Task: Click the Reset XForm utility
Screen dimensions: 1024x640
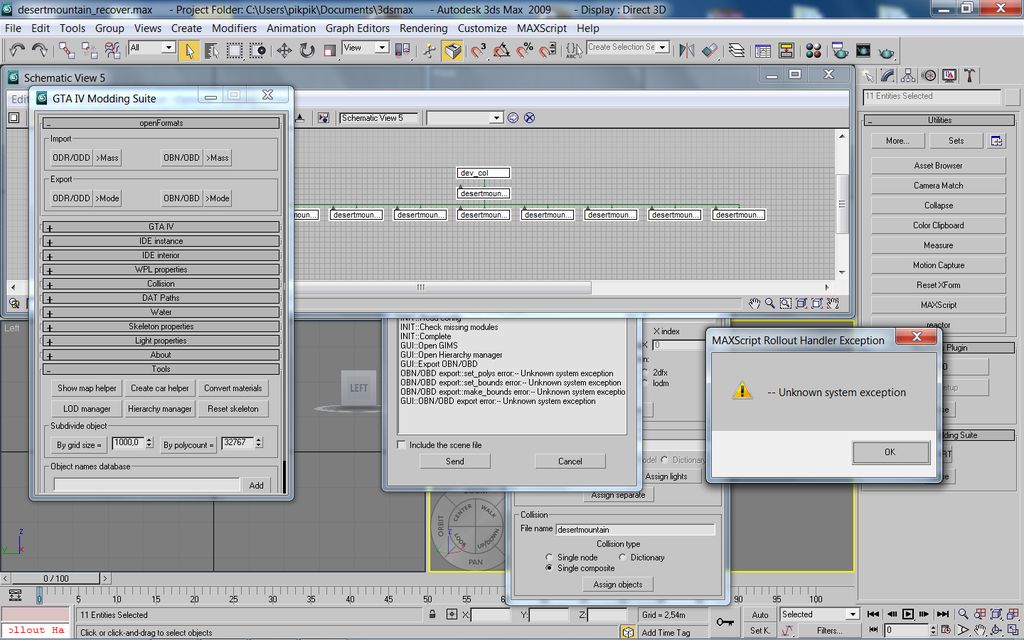Action: tap(938, 285)
